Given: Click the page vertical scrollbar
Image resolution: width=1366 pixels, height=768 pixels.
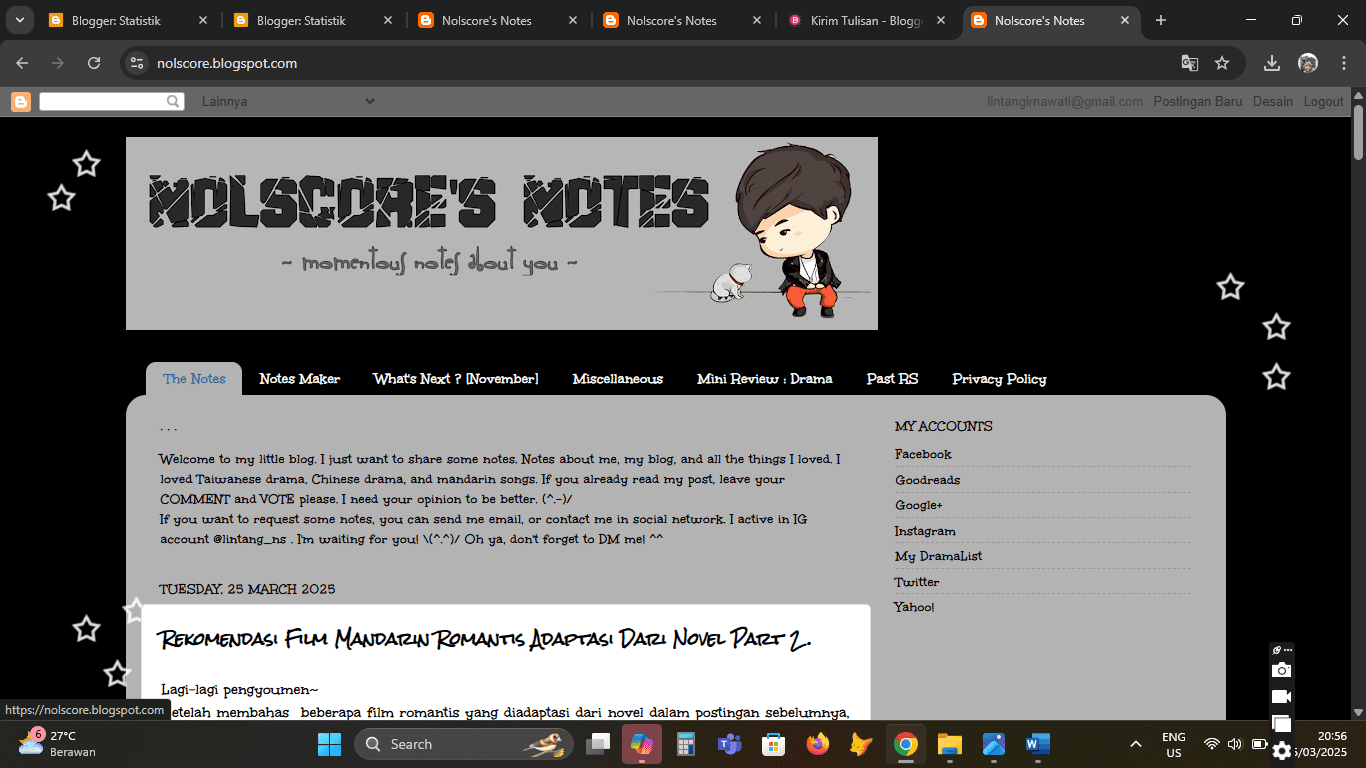Looking at the screenshot, I should 1358,400.
